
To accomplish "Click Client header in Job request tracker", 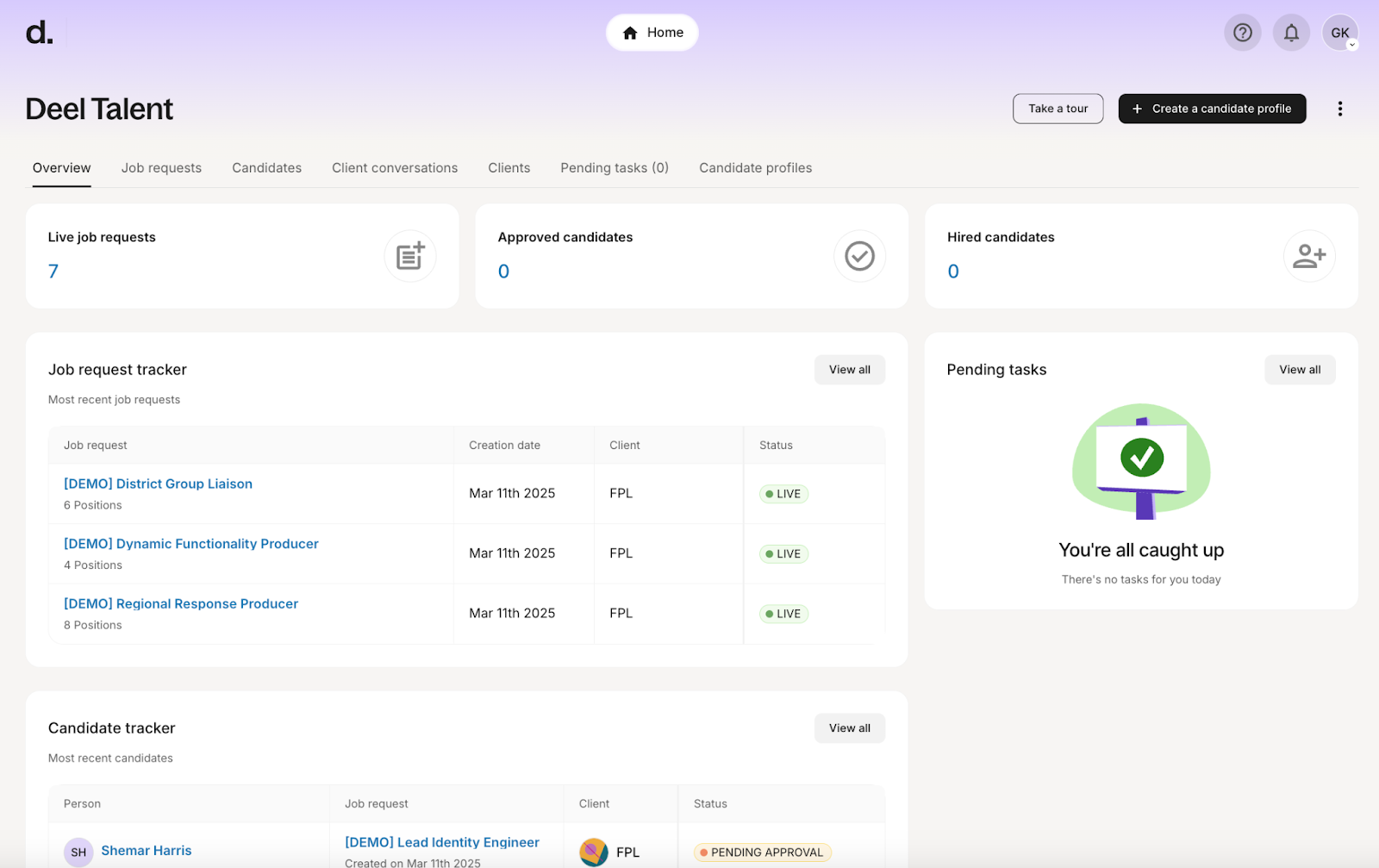I will 624,446.
